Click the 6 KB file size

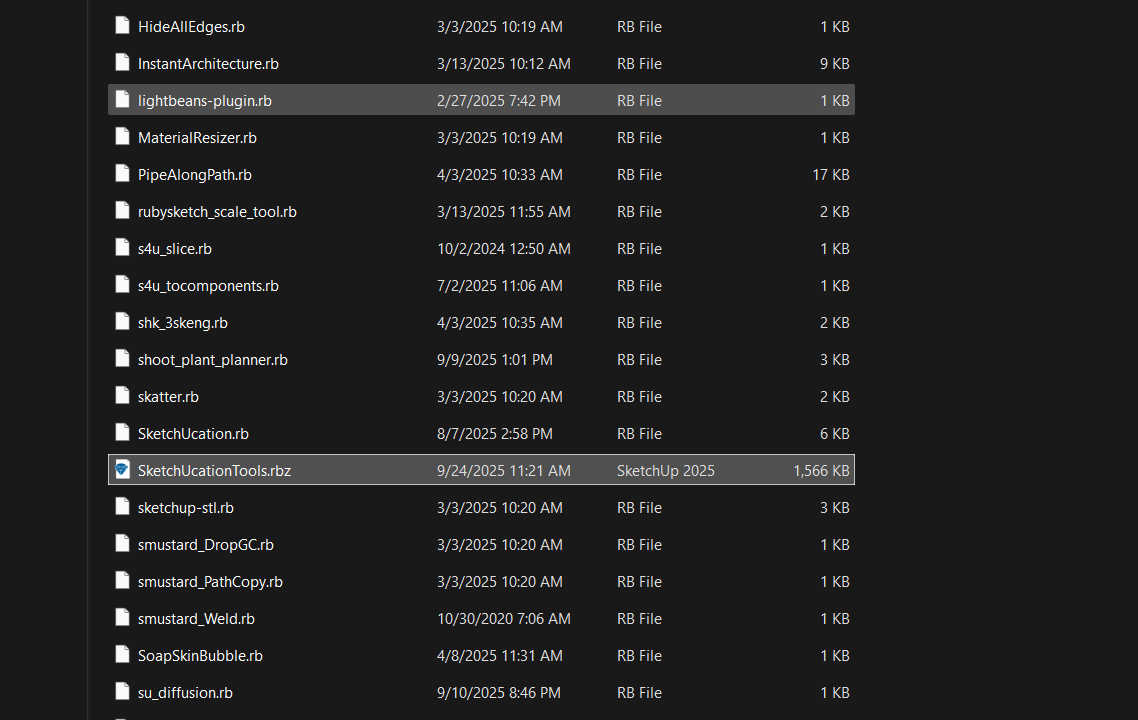pyautogui.click(x=835, y=434)
